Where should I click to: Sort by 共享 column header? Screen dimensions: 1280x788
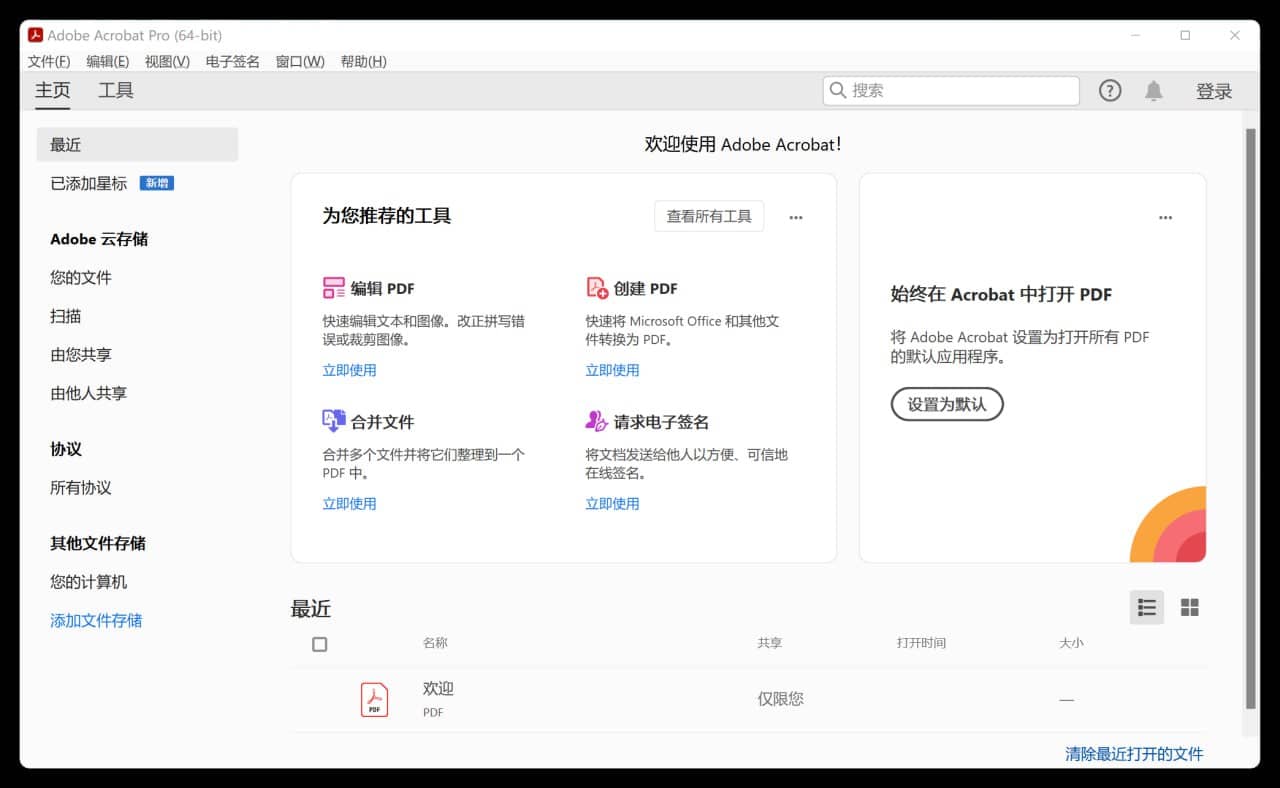770,643
